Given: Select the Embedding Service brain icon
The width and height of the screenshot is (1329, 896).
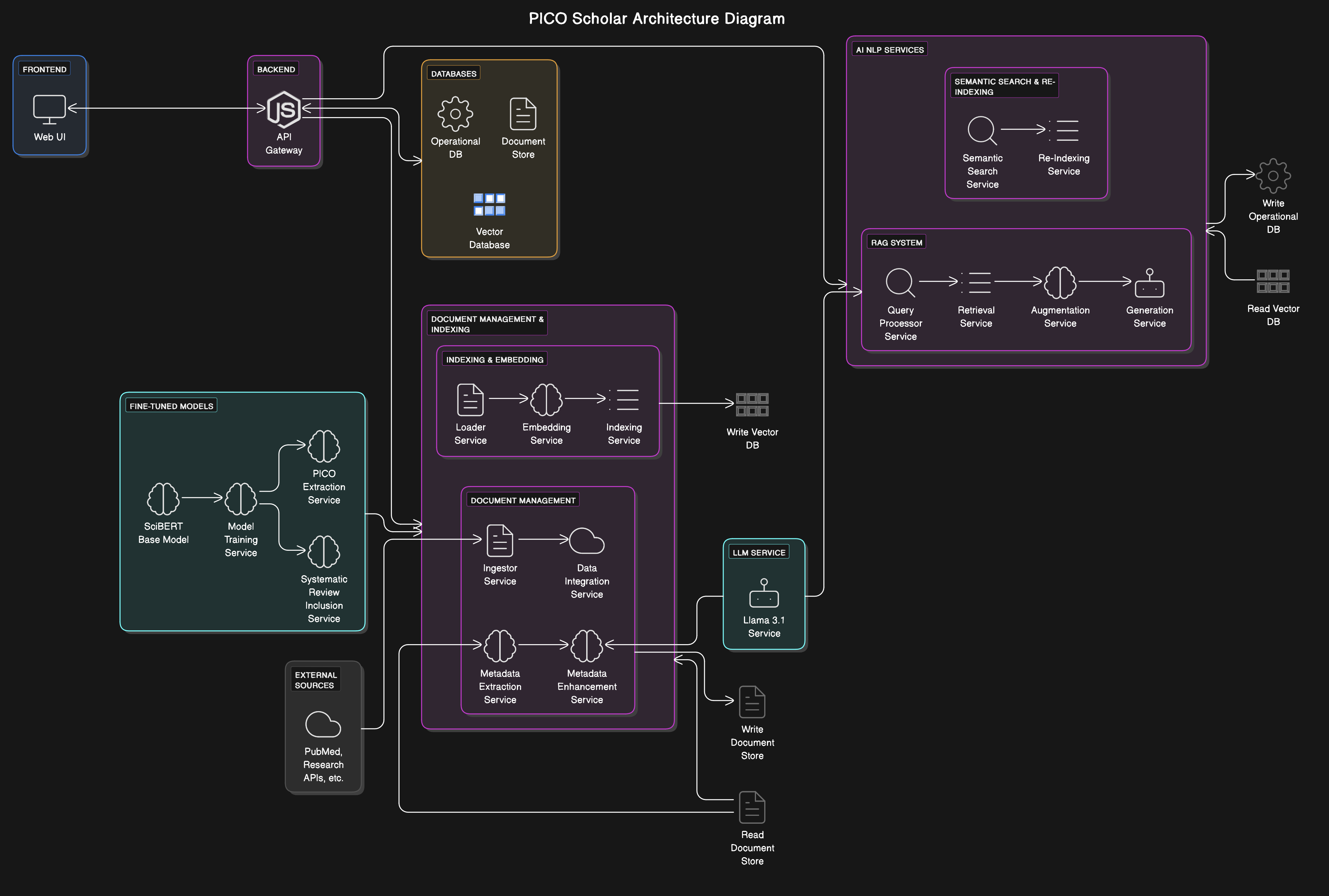Looking at the screenshot, I should [546, 399].
